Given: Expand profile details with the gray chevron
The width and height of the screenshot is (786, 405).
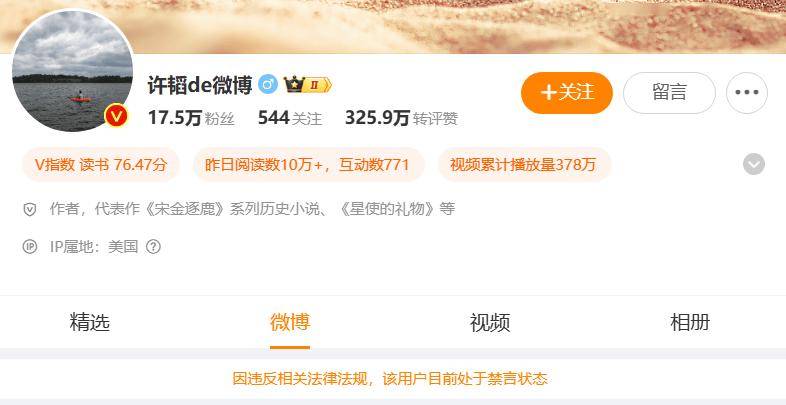Looking at the screenshot, I should point(754,164).
